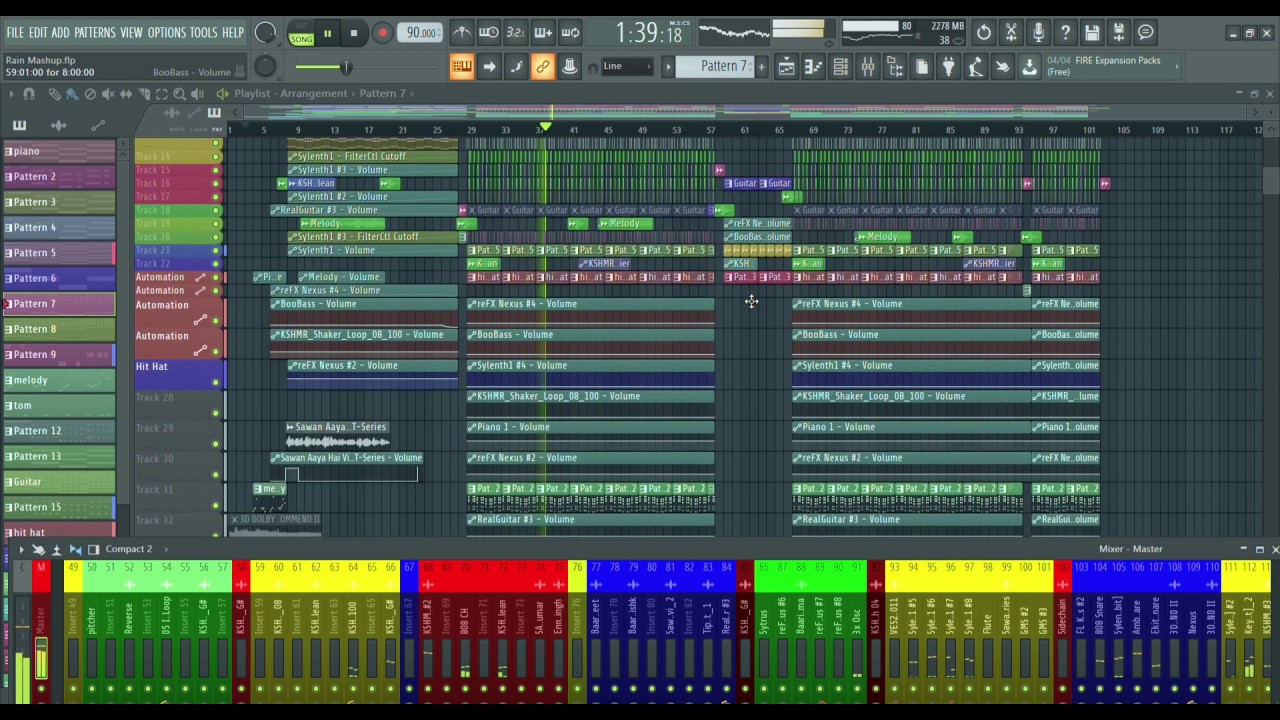This screenshot has height=720, width=1280.
Task: Toggle typing keyboard to piano button
Action: click(461, 67)
